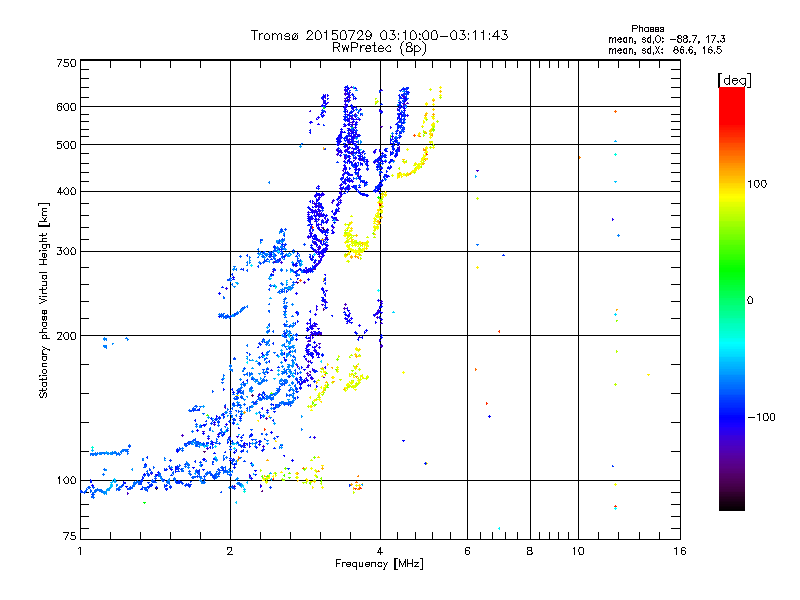Click the plot title 'Tromsø 20150729 03:10:00-03:11:43'
The image size is (800, 600).
point(379,35)
